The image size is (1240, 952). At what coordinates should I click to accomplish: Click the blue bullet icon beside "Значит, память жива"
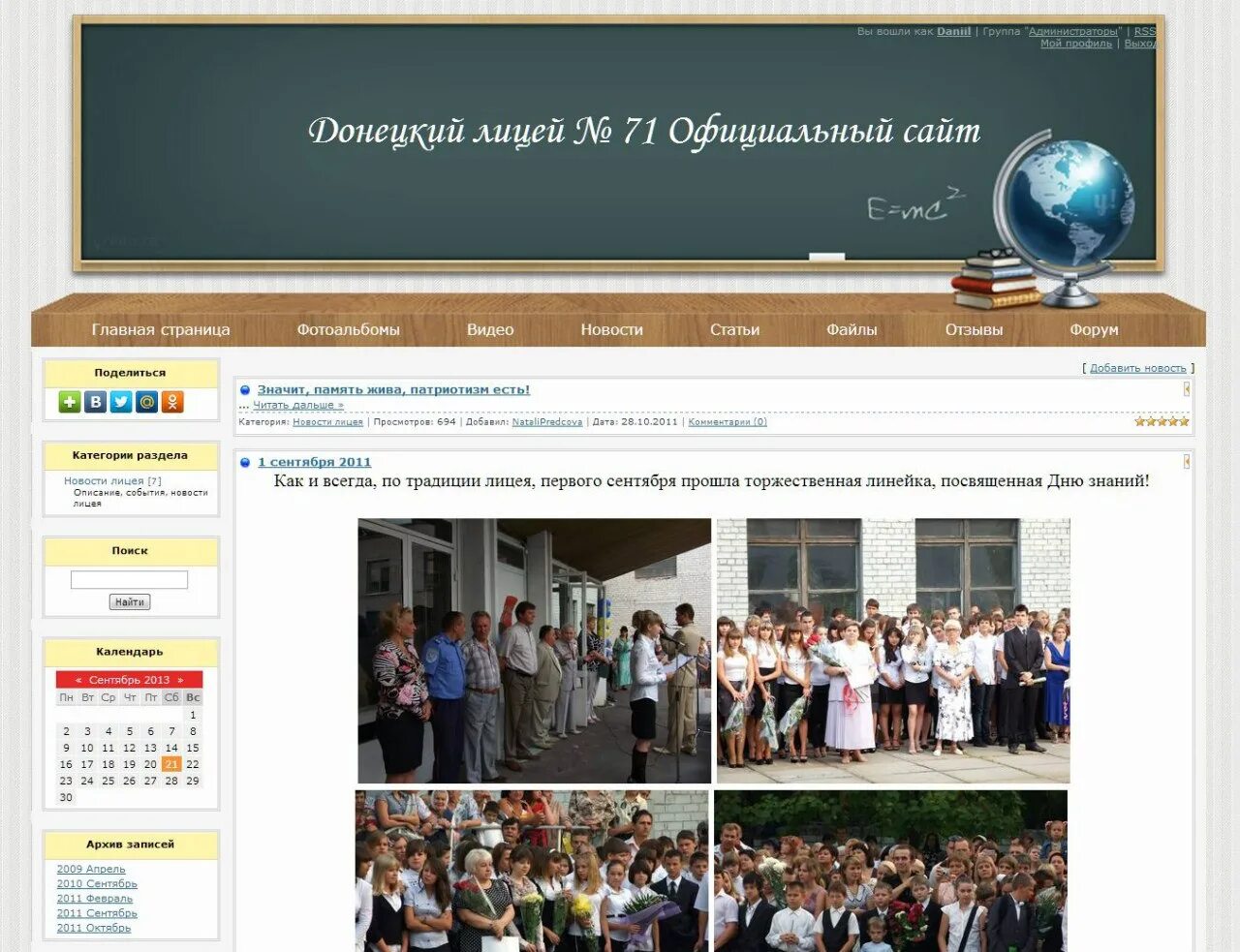(247, 388)
